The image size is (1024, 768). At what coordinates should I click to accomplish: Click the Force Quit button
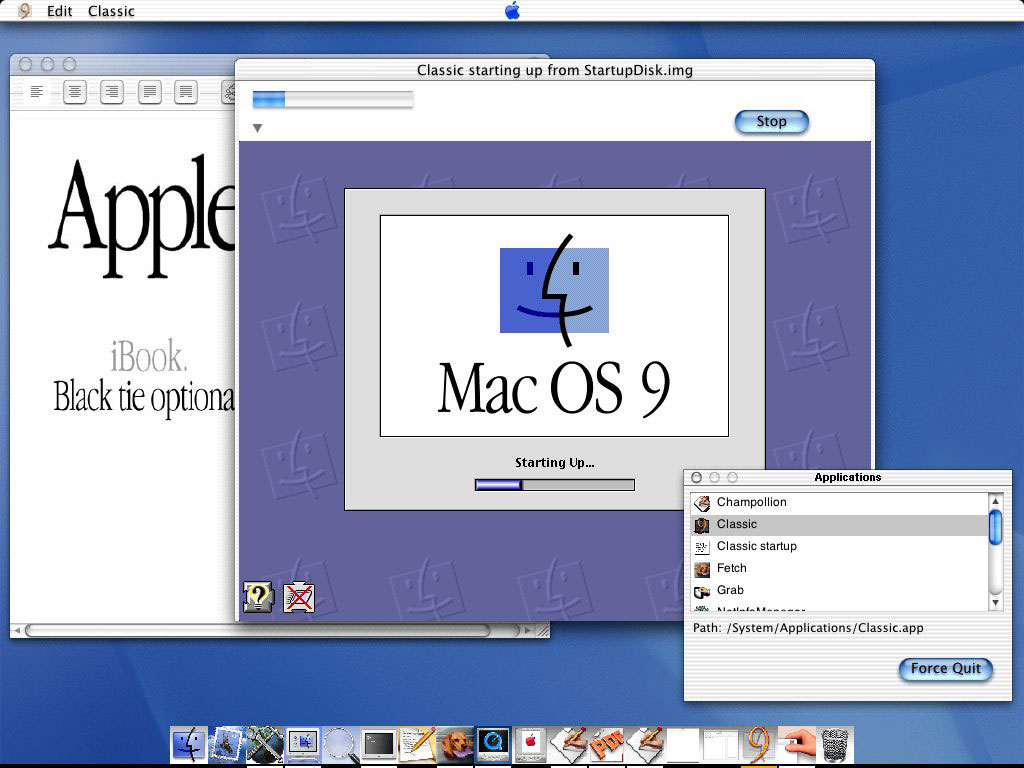[946, 669]
